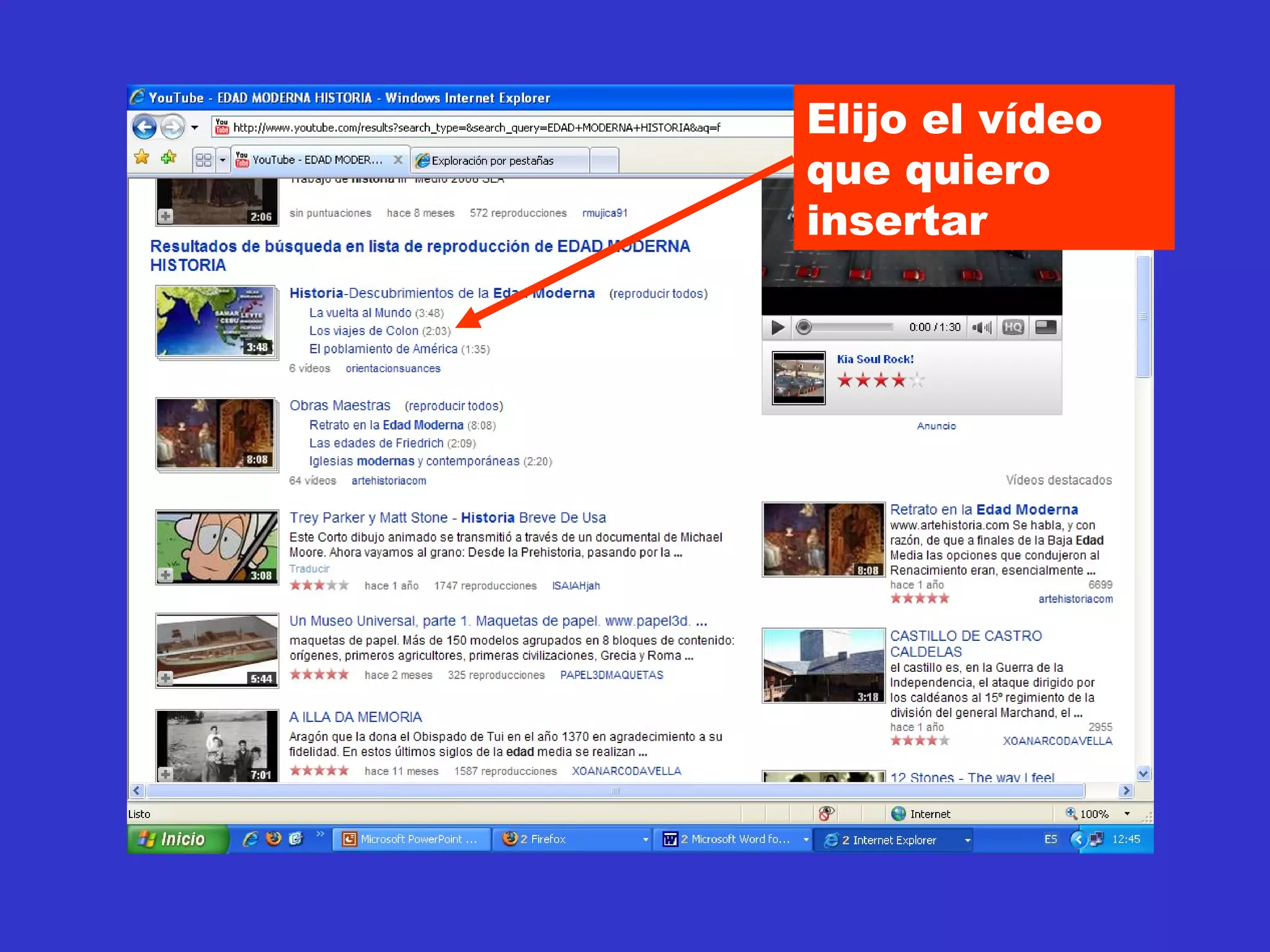Open featured Retrato en la Edad Moderna video
The height and width of the screenshot is (952, 1270).
coord(984,509)
